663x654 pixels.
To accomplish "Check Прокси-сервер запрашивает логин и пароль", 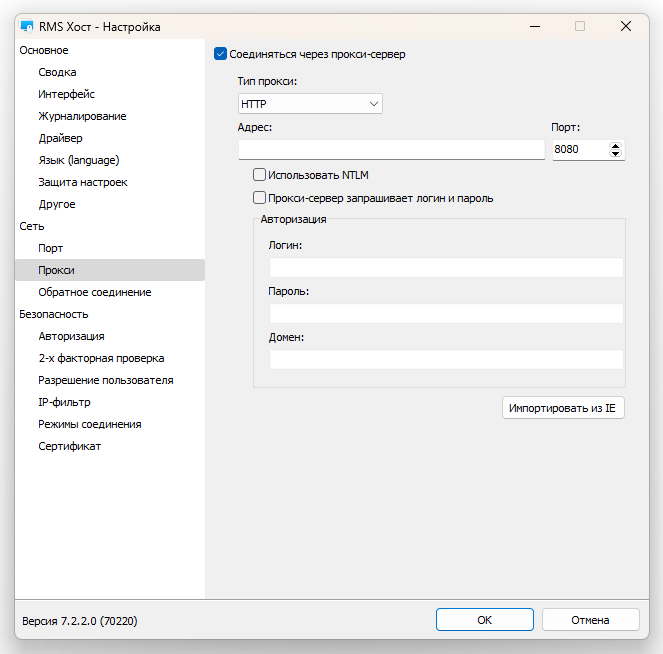I will (259, 197).
